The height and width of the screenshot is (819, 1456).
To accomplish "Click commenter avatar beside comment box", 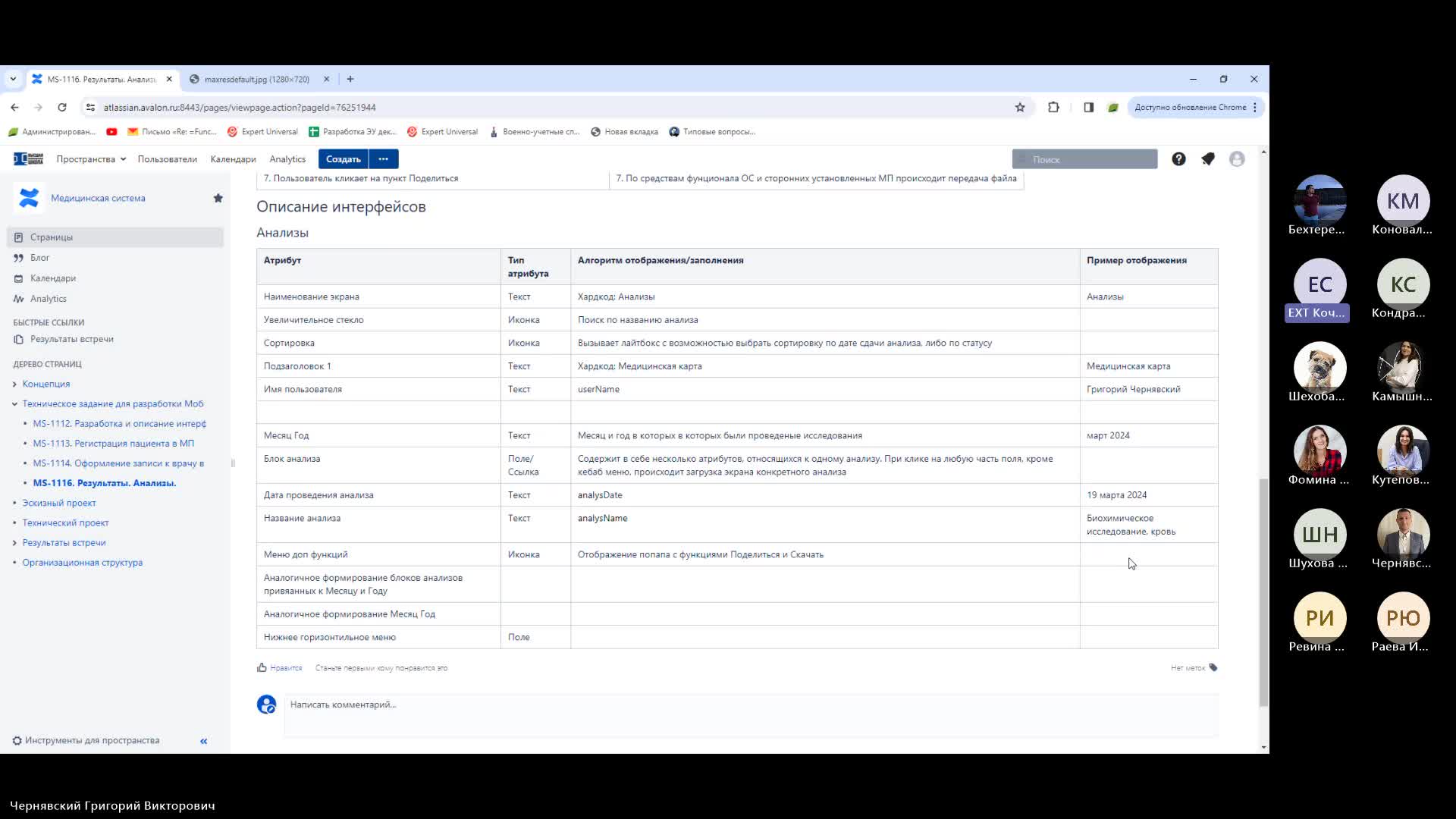I will (x=266, y=704).
